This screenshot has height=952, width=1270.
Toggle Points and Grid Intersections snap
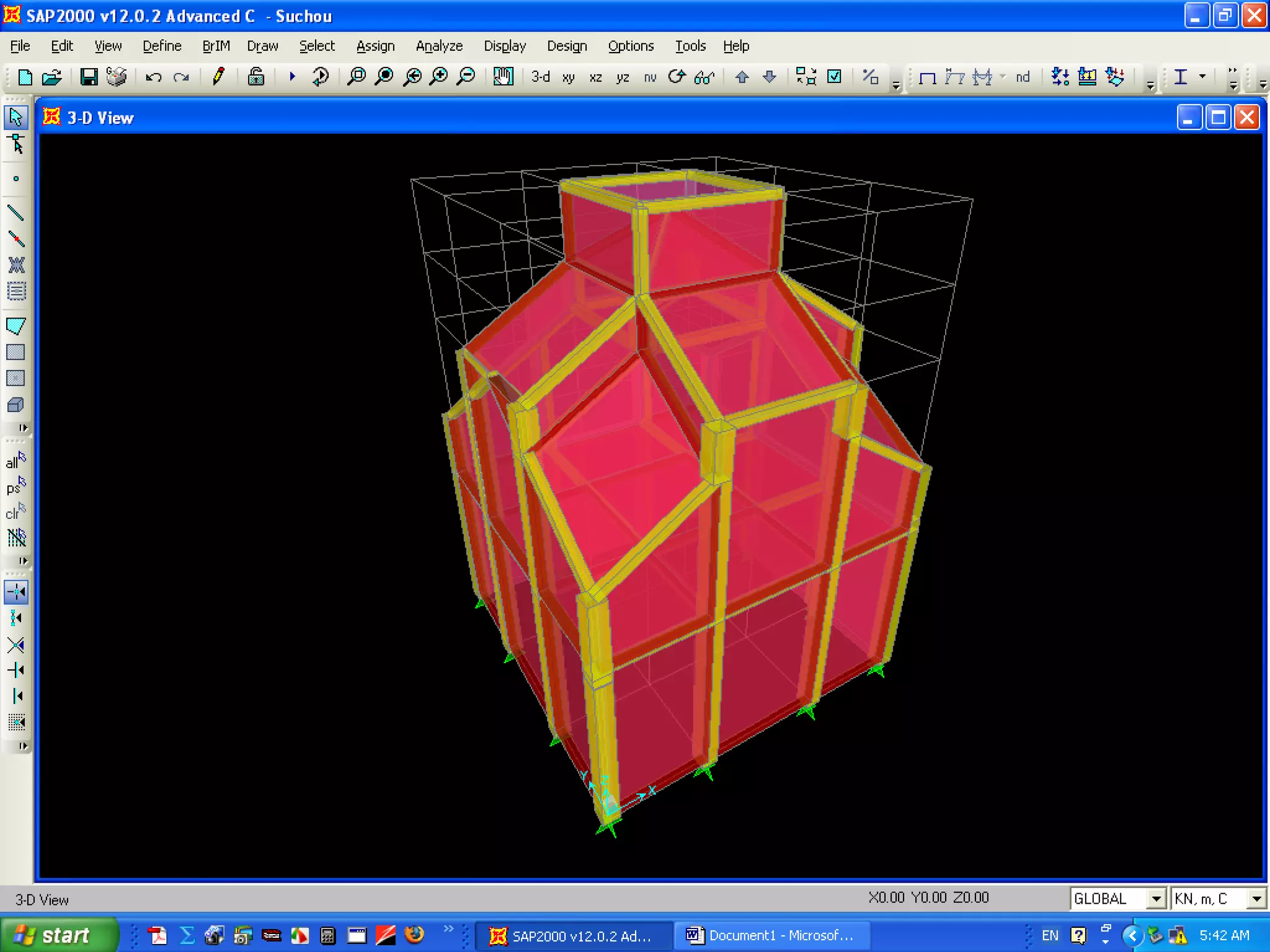point(16,592)
